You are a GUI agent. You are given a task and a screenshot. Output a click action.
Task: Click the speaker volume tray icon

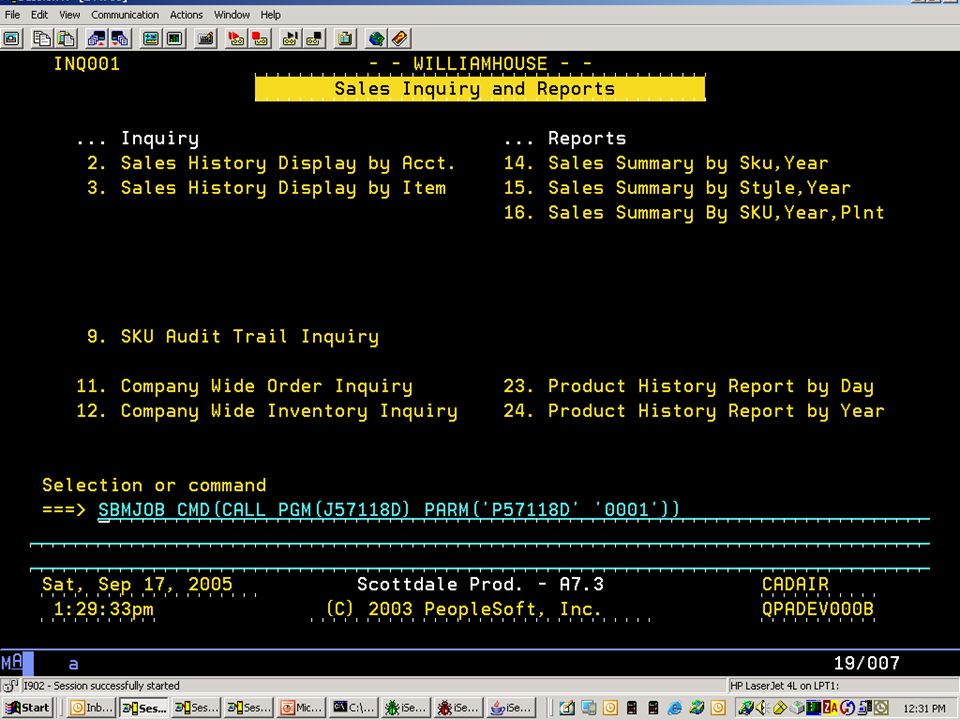click(762, 708)
